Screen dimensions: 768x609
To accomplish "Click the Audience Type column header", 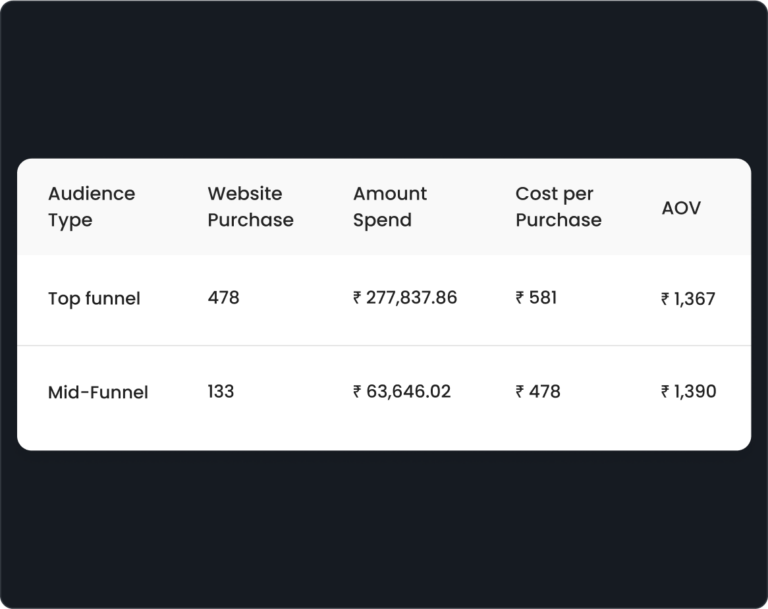I will coord(92,207).
